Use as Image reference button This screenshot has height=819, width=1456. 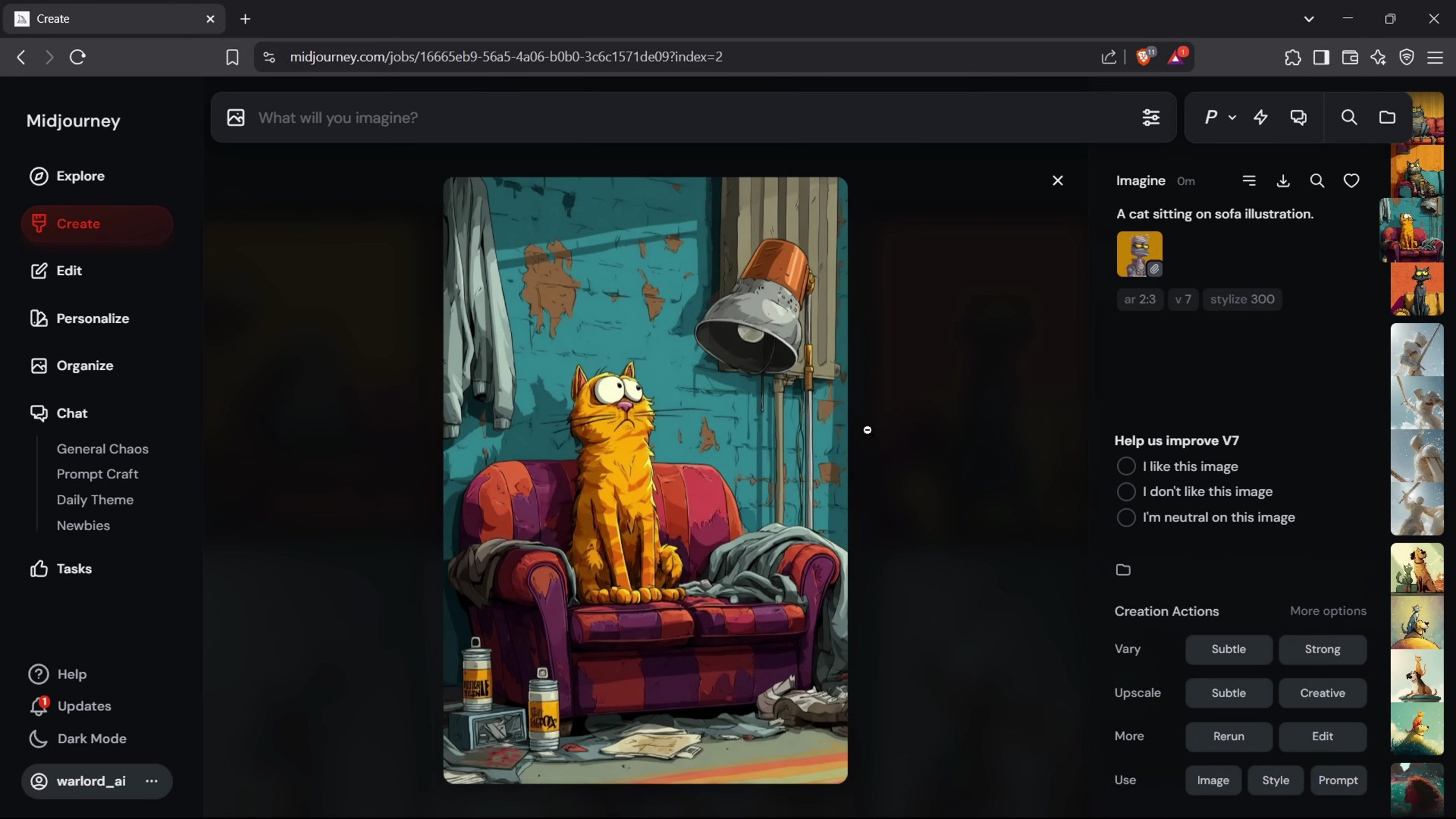pyautogui.click(x=1213, y=780)
